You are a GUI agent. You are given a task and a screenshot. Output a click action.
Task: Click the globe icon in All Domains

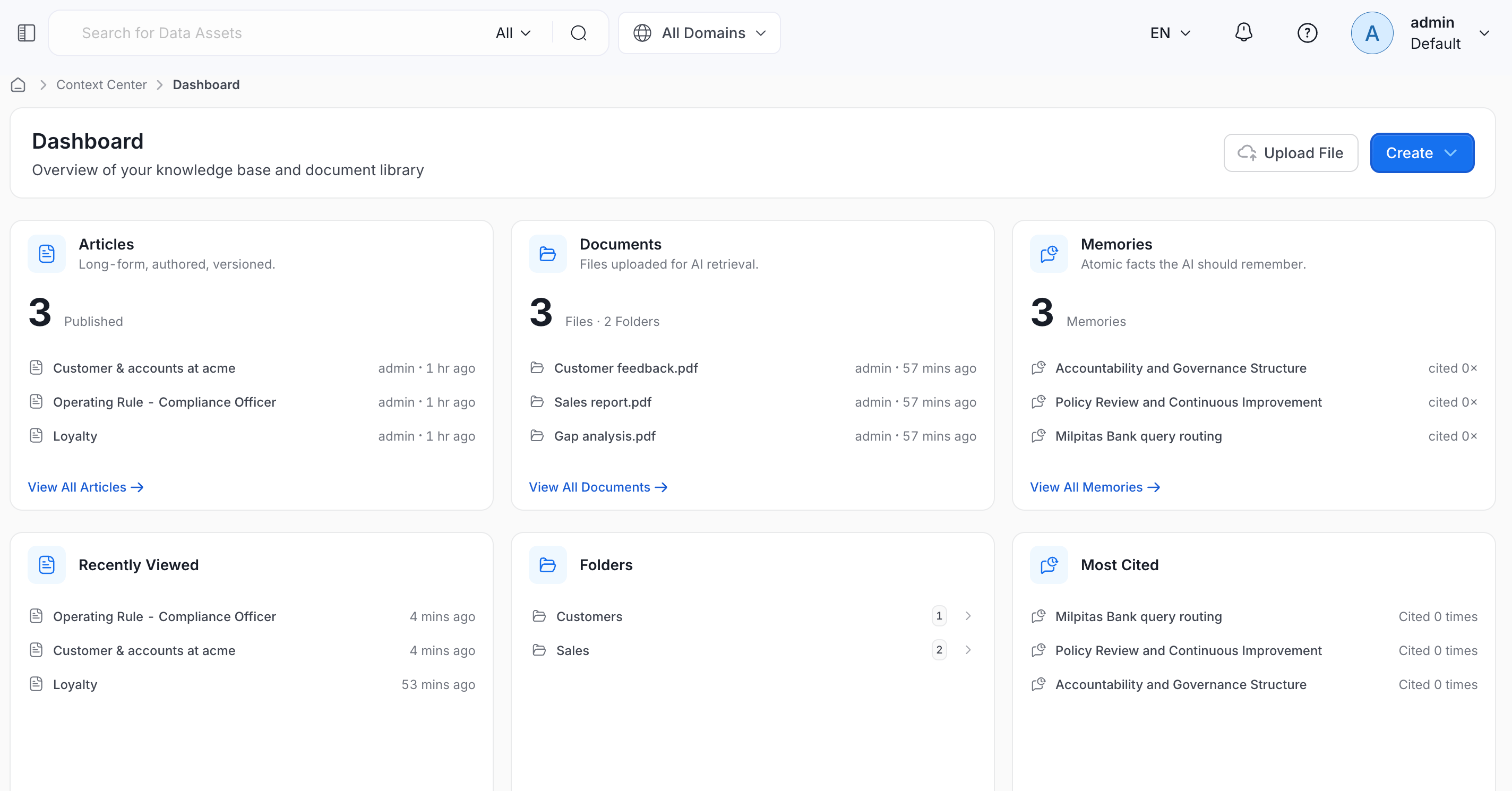[642, 33]
